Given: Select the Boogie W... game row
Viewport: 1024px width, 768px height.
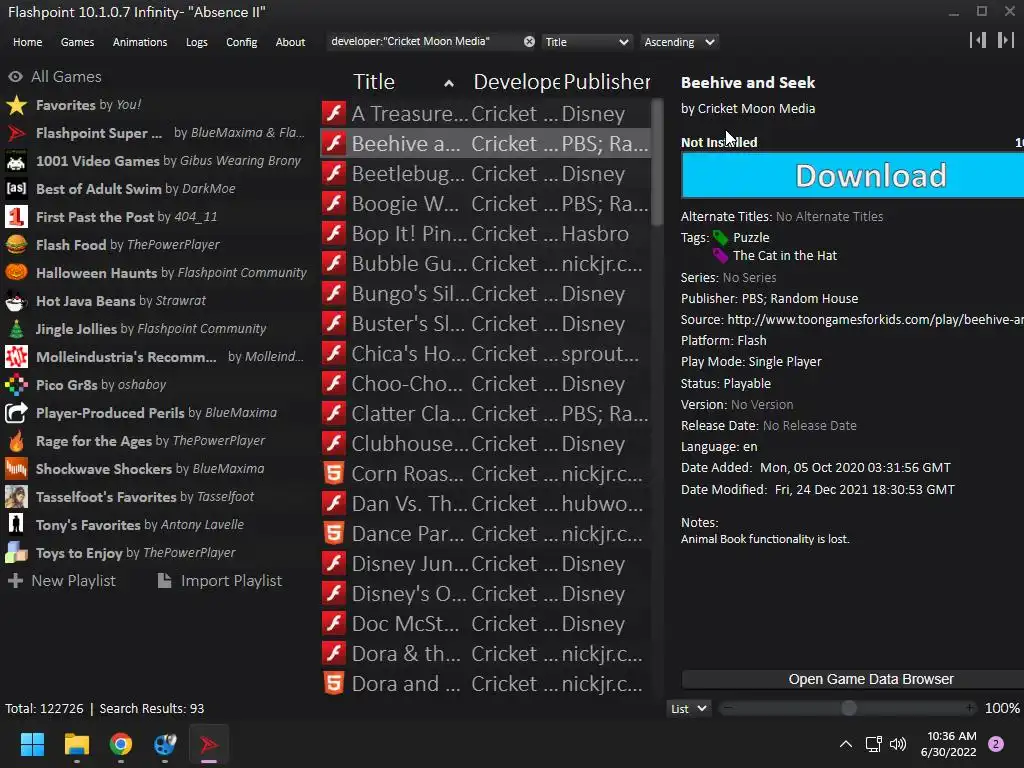Looking at the screenshot, I should click(487, 203).
